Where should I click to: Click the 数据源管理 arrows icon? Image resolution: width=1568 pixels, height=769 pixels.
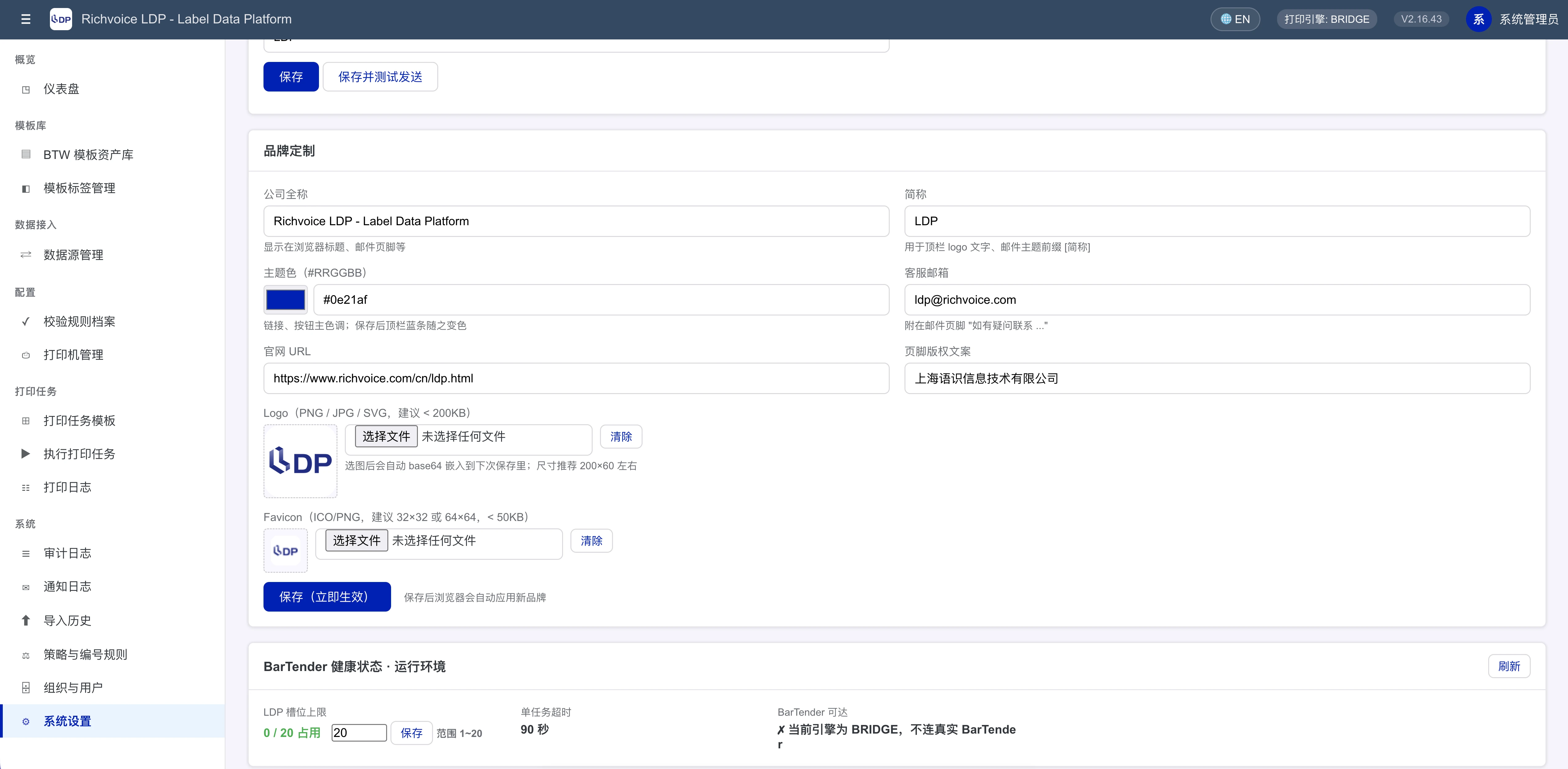[26, 255]
